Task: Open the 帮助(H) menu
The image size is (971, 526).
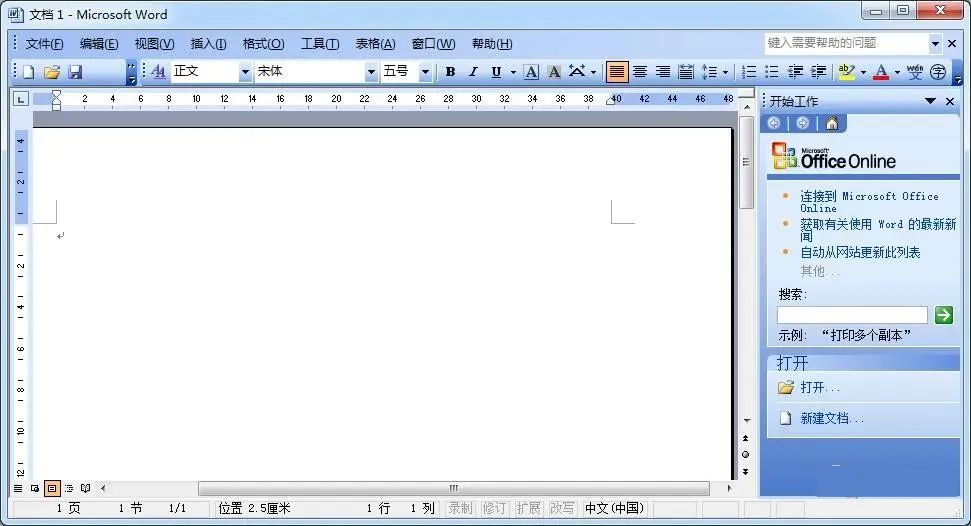Action: pos(492,44)
